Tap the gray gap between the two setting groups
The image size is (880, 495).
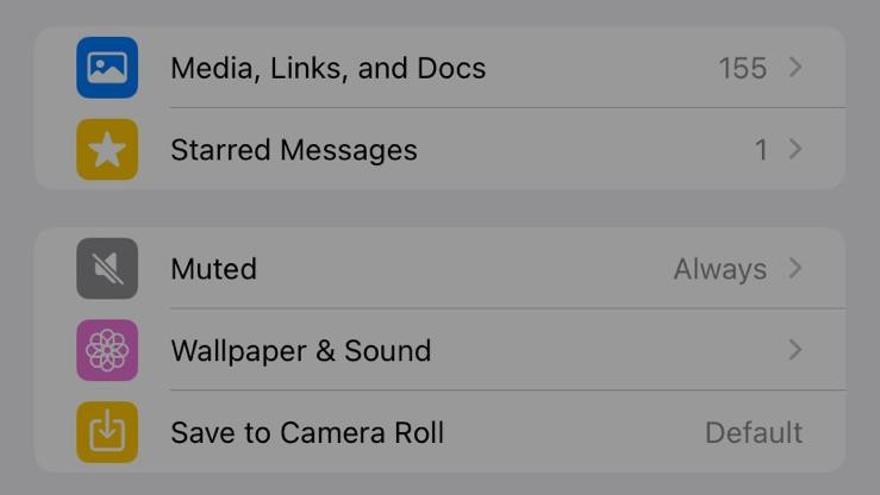point(440,208)
